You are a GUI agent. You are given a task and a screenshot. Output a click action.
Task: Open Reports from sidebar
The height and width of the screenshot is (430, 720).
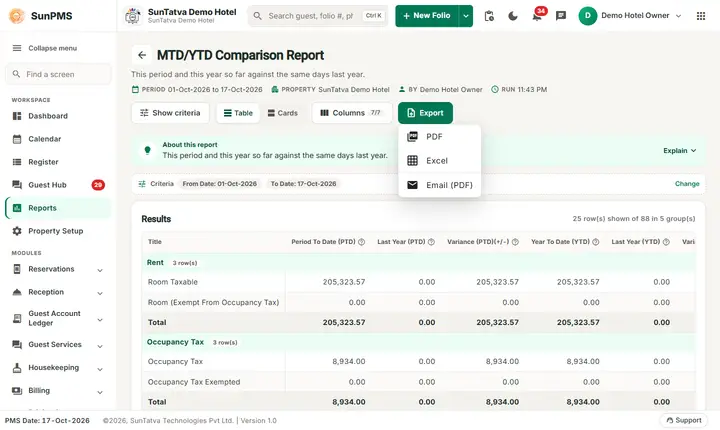(58, 208)
